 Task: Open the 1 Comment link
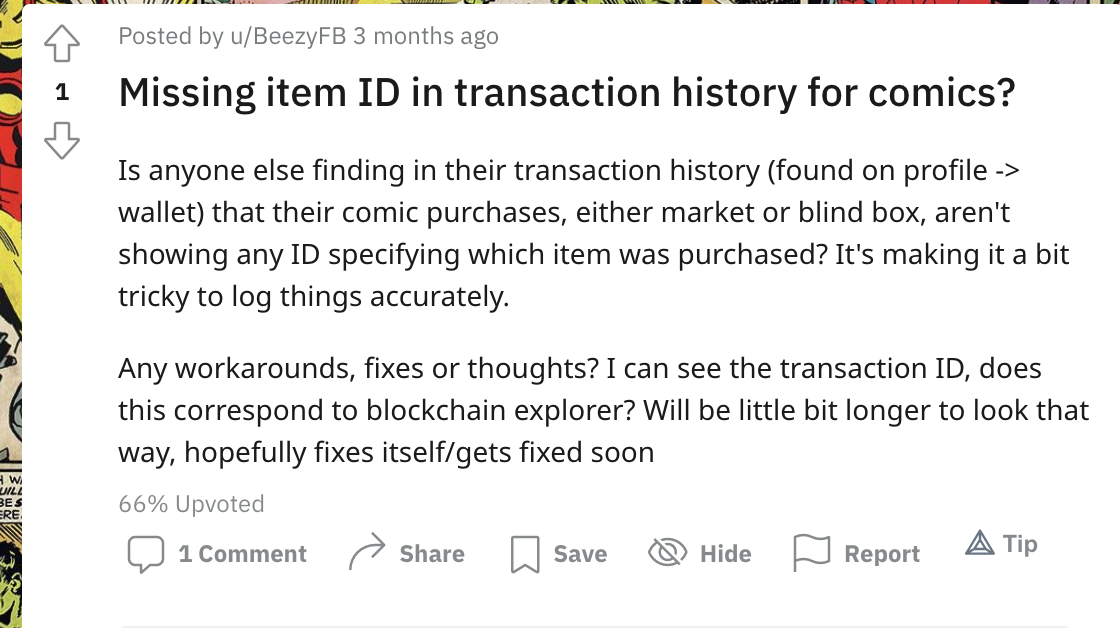click(x=242, y=554)
